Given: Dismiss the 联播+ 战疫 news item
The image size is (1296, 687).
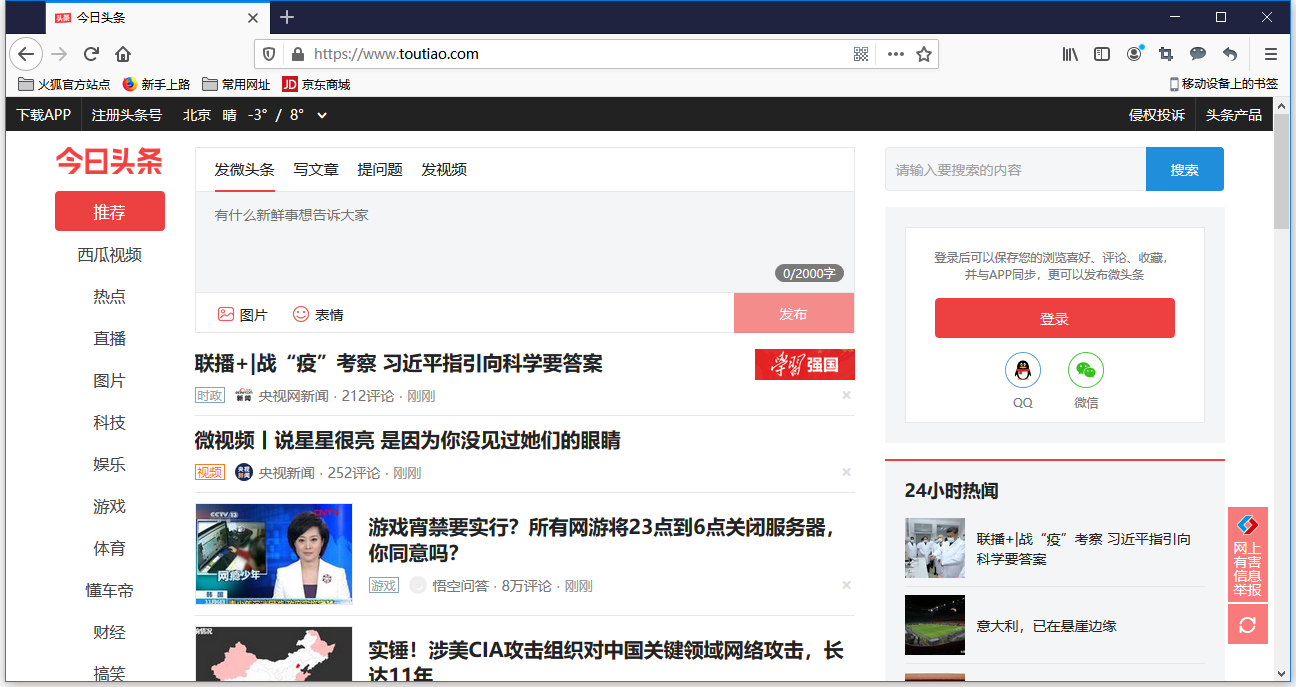Looking at the screenshot, I should (846, 395).
